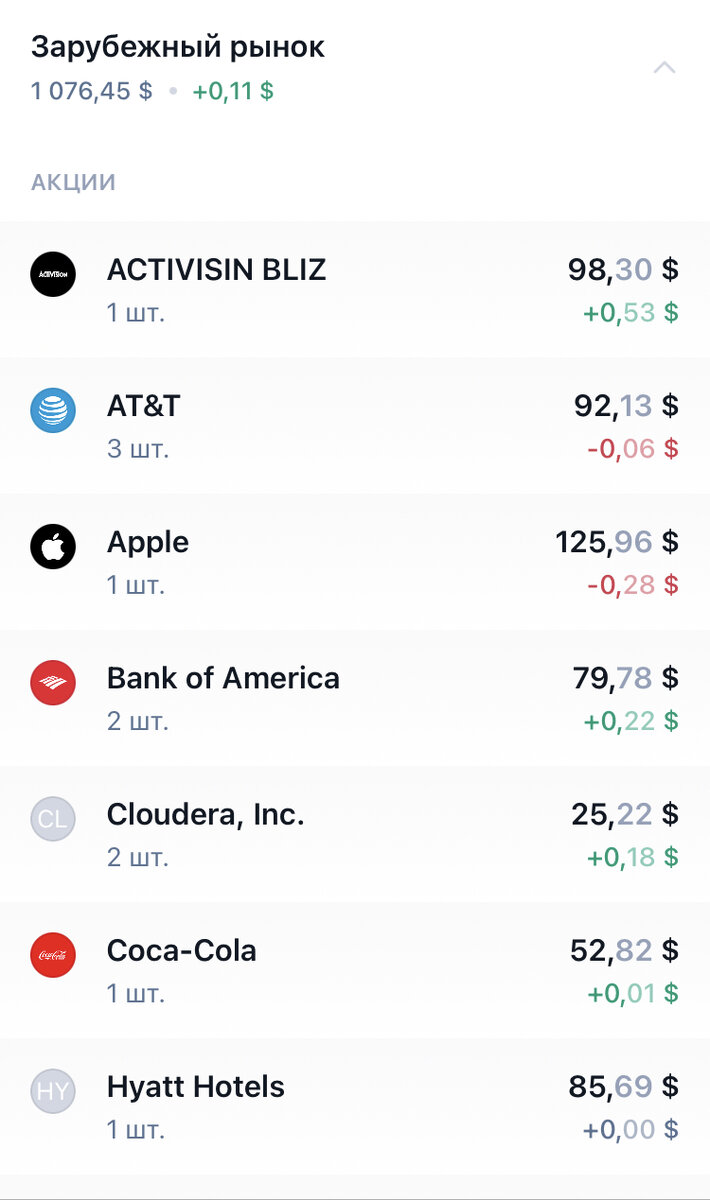Viewport: 710px width, 1200px height.
Task: Open the ACTIVISIN BLIZ stock name
Action: click(x=216, y=269)
